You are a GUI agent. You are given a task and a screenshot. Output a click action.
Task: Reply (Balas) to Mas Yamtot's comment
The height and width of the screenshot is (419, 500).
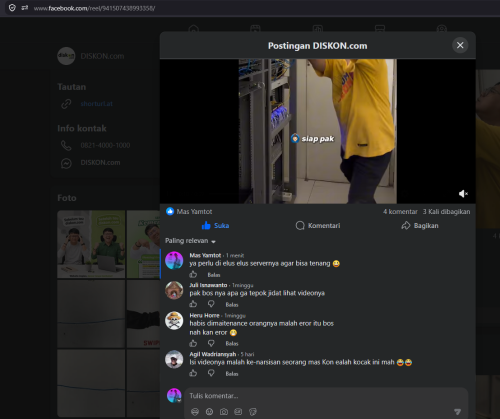(x=214, y=275)
